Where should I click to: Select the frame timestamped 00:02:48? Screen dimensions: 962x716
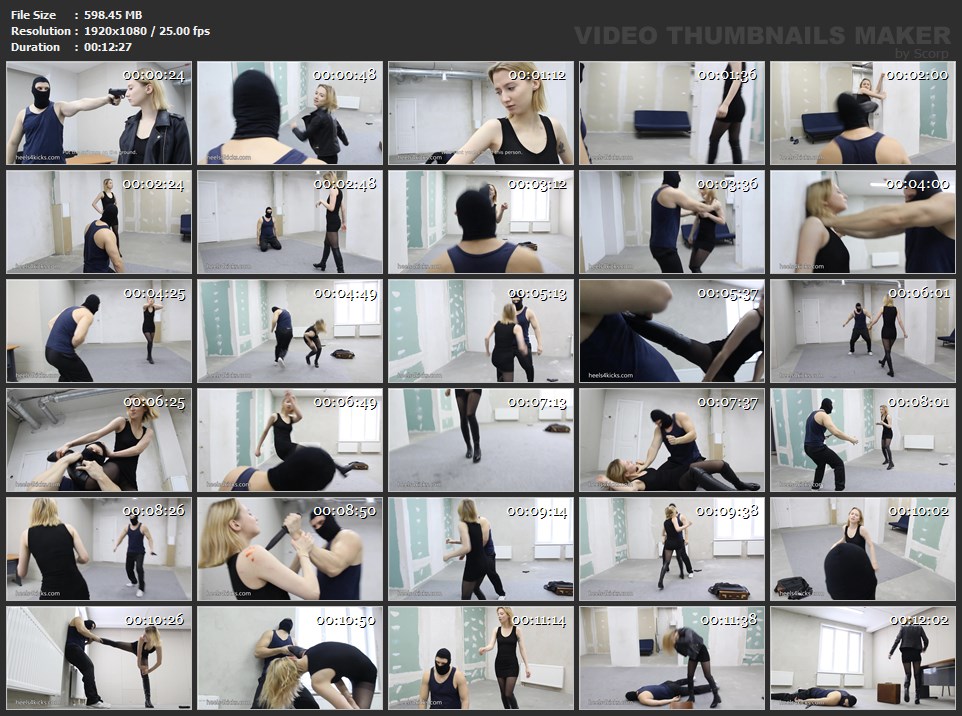[x=289, y=222]
